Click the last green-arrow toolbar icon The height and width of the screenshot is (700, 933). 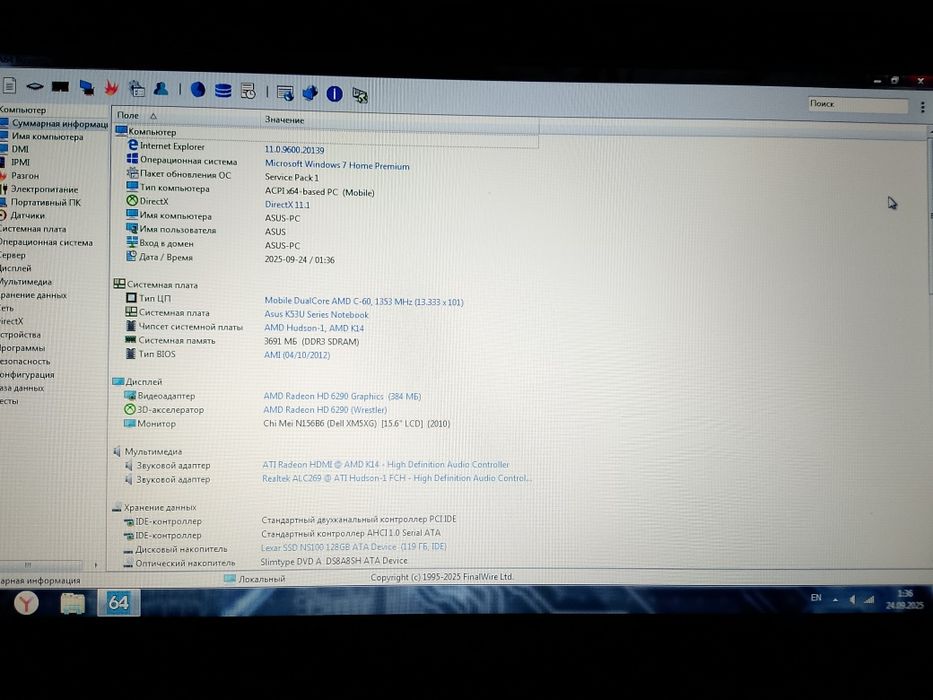(360, 95)
